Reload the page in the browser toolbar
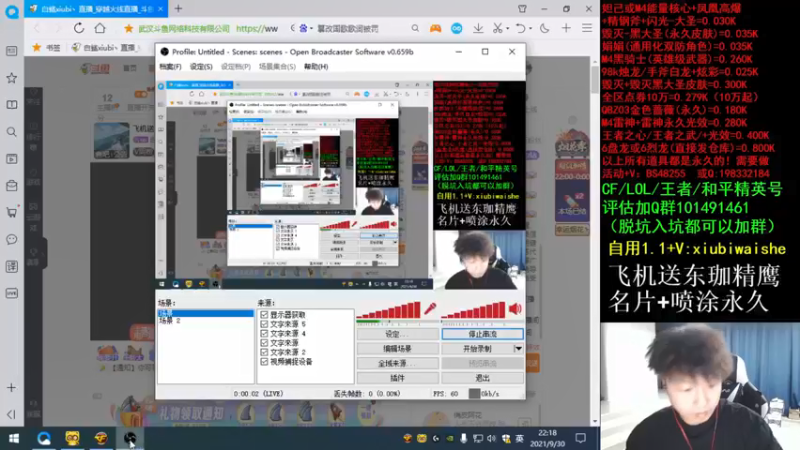 79,28
